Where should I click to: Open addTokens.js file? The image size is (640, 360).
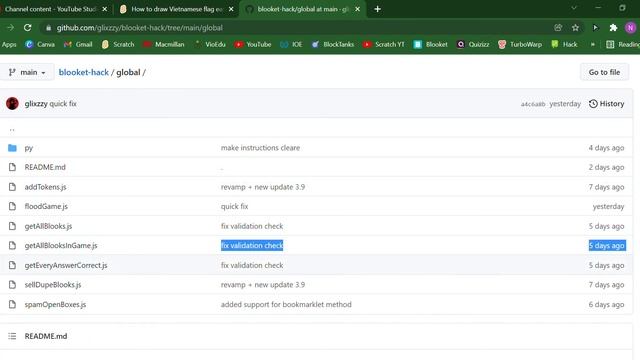pos(45,187)
